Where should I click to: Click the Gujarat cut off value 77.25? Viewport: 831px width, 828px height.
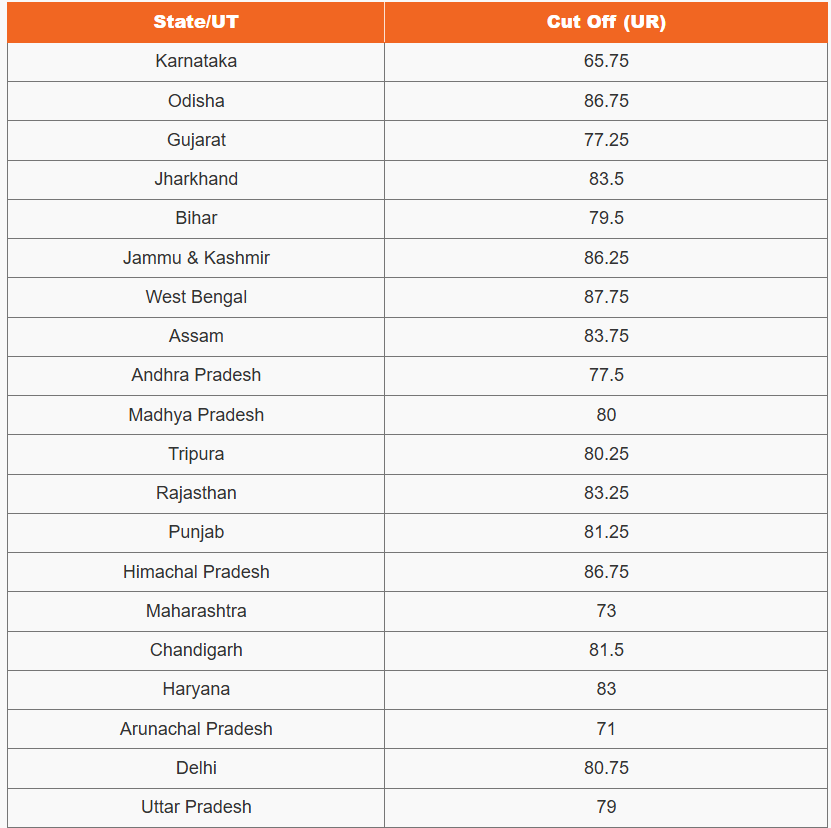click(606, 140)
